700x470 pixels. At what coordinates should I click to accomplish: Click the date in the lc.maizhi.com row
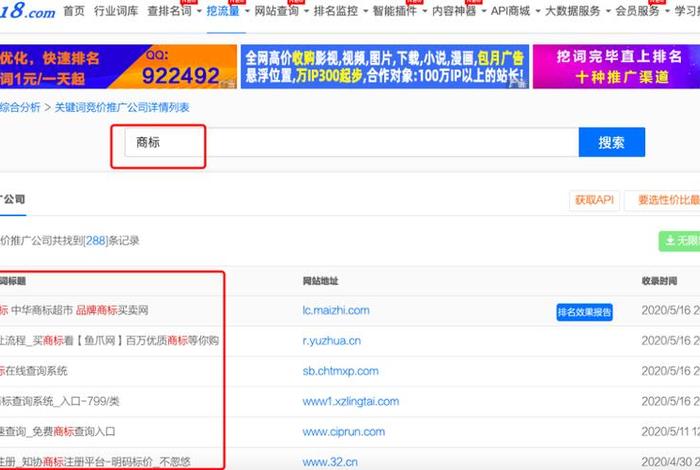671,310
